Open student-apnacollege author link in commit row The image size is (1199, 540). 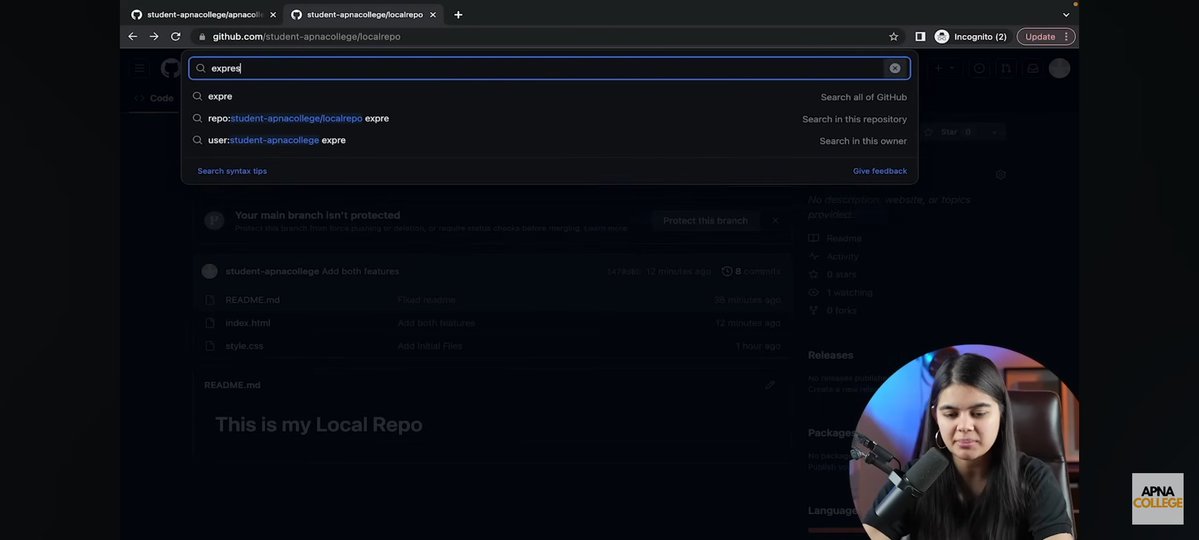tap(271, 272)
